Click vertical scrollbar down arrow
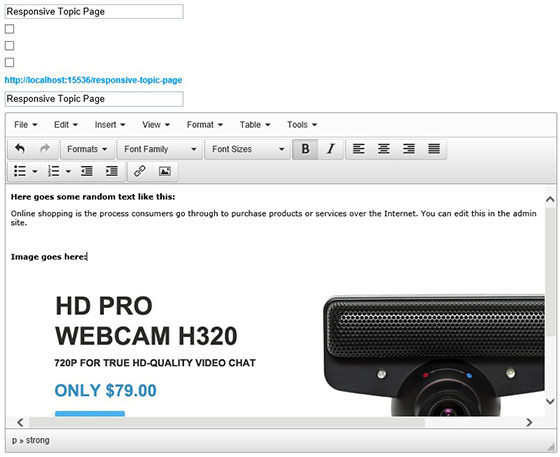The width and height of the screenshot is (560, 457). (550, 401)
